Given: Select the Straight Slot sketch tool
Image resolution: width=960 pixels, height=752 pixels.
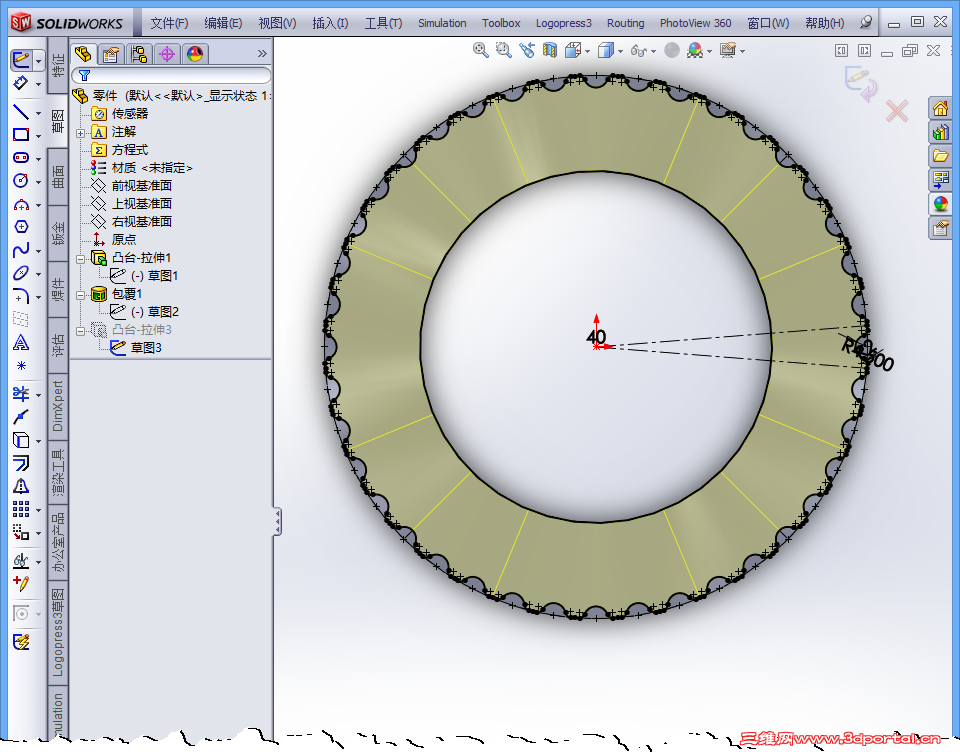Looking at the screenshot, I should click(21, 158).
